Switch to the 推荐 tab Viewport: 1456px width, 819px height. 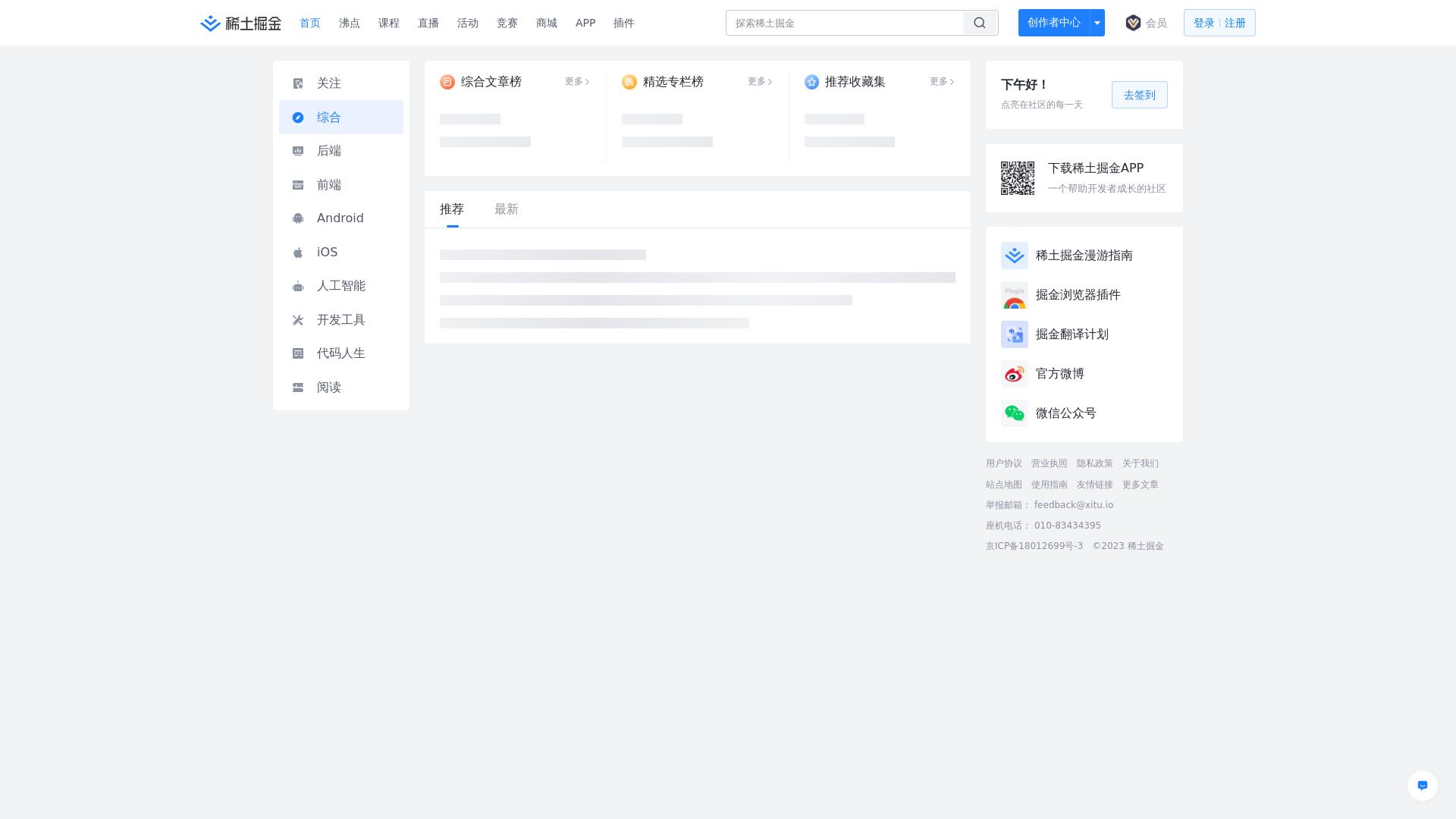[x=452, y=209]
